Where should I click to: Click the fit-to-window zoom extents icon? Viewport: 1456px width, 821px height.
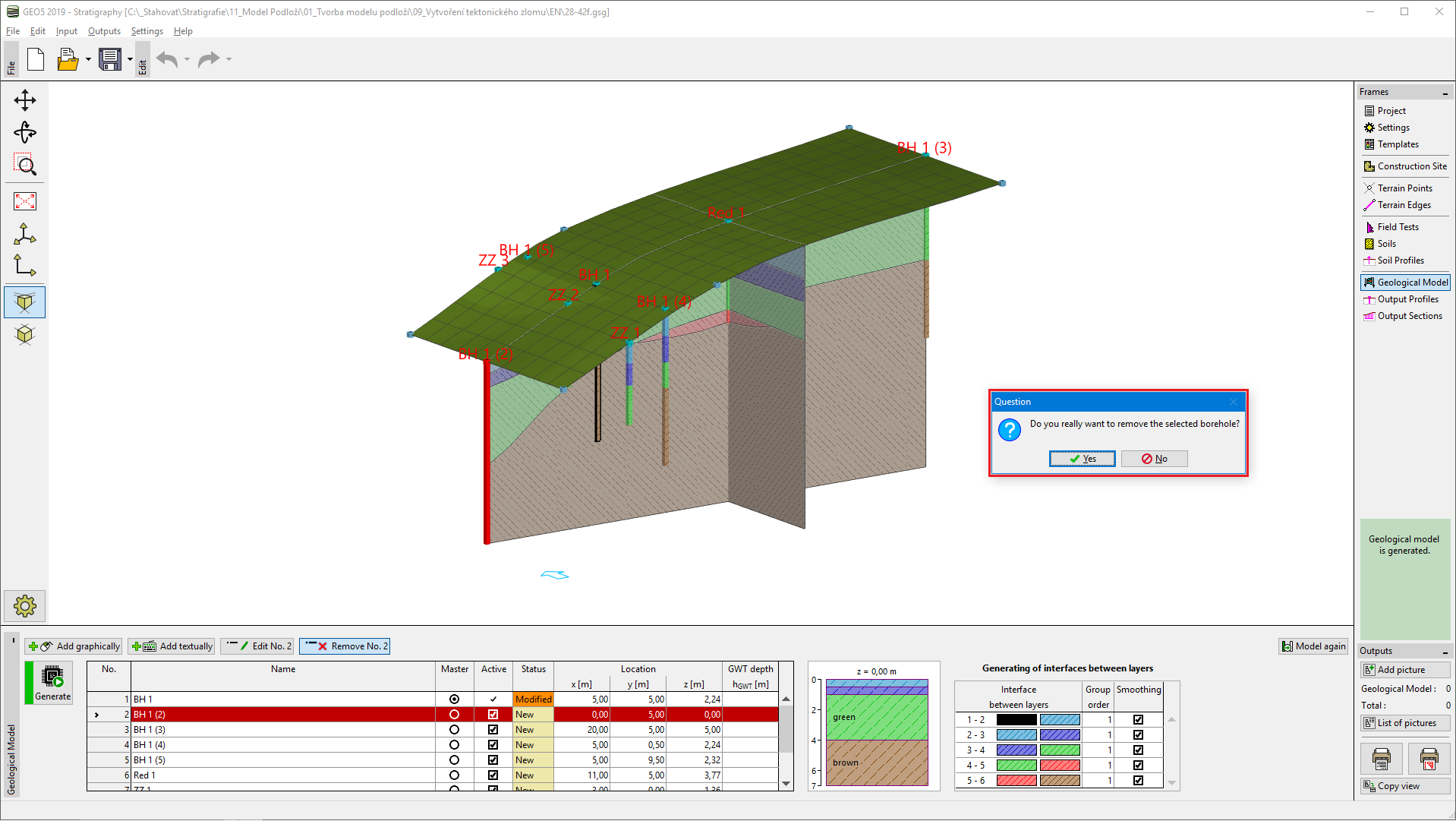pyautogui.click(x=25, y=201)
